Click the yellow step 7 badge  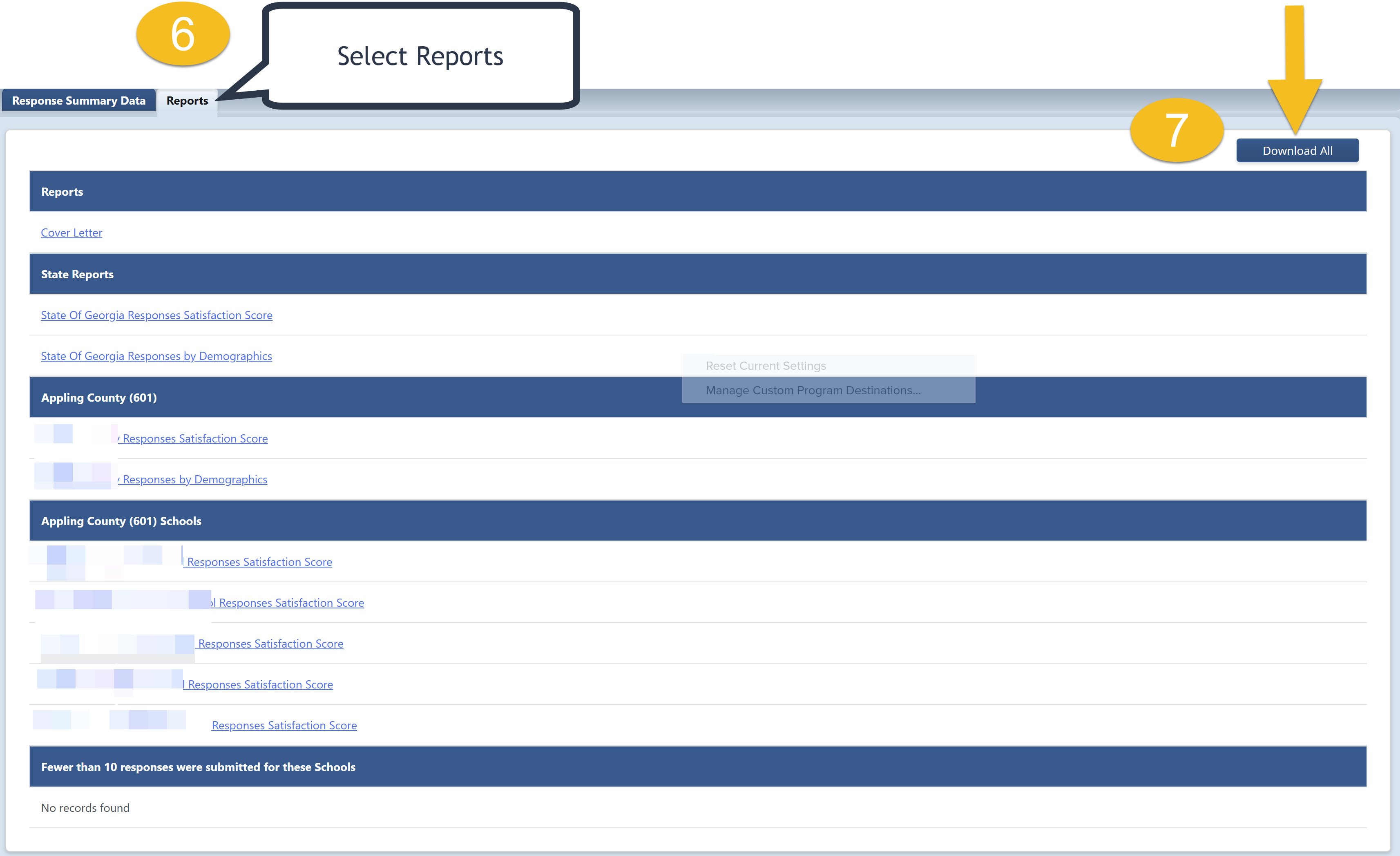click(x=1176, y=130)
